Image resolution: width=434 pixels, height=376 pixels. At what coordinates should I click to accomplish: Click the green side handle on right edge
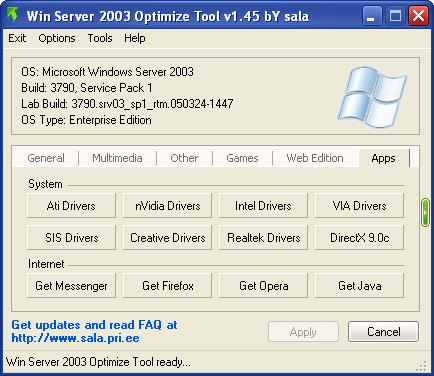point(425,212)
